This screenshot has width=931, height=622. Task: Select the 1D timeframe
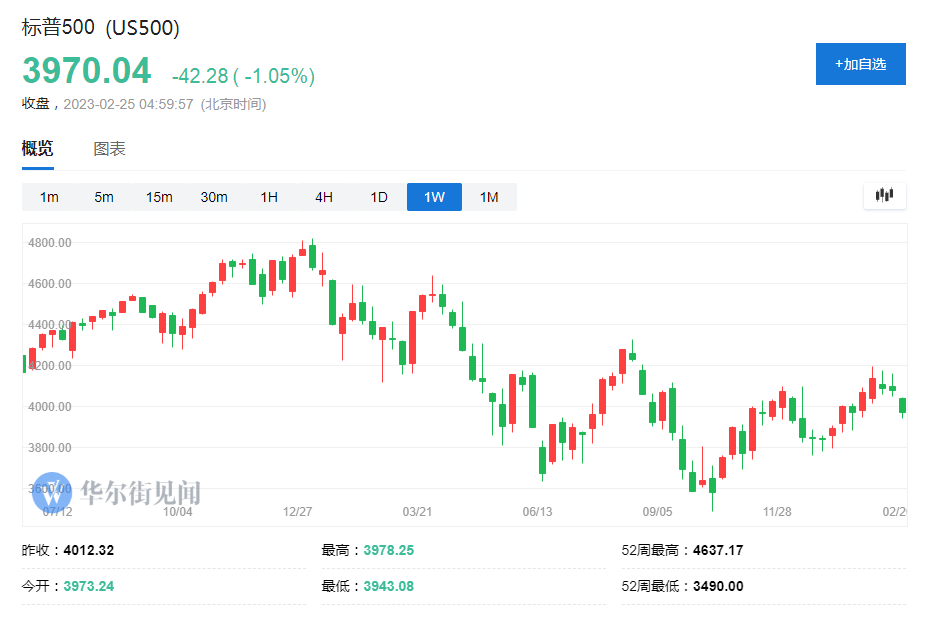[378, 197]
